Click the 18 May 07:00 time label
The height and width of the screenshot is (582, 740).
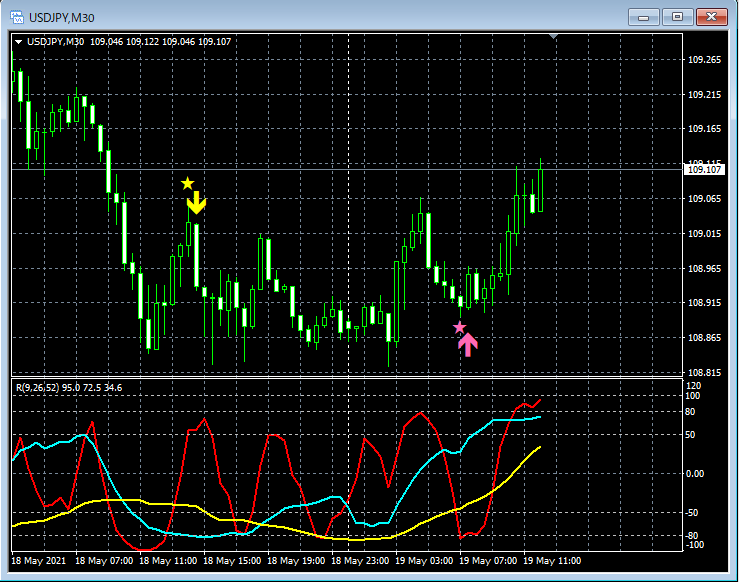pyautogui.click(x=104, y=561)
